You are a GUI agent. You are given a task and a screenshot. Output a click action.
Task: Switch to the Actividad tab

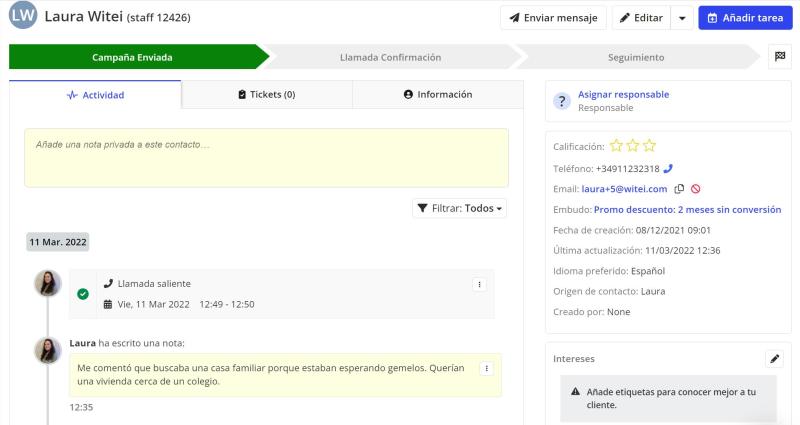(95, 95)
